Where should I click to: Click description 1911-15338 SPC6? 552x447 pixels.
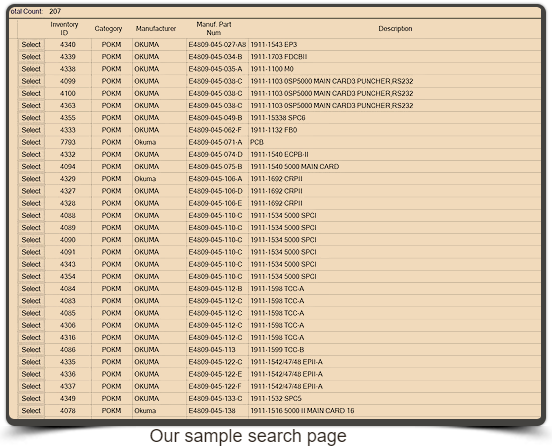click(278, 118)
